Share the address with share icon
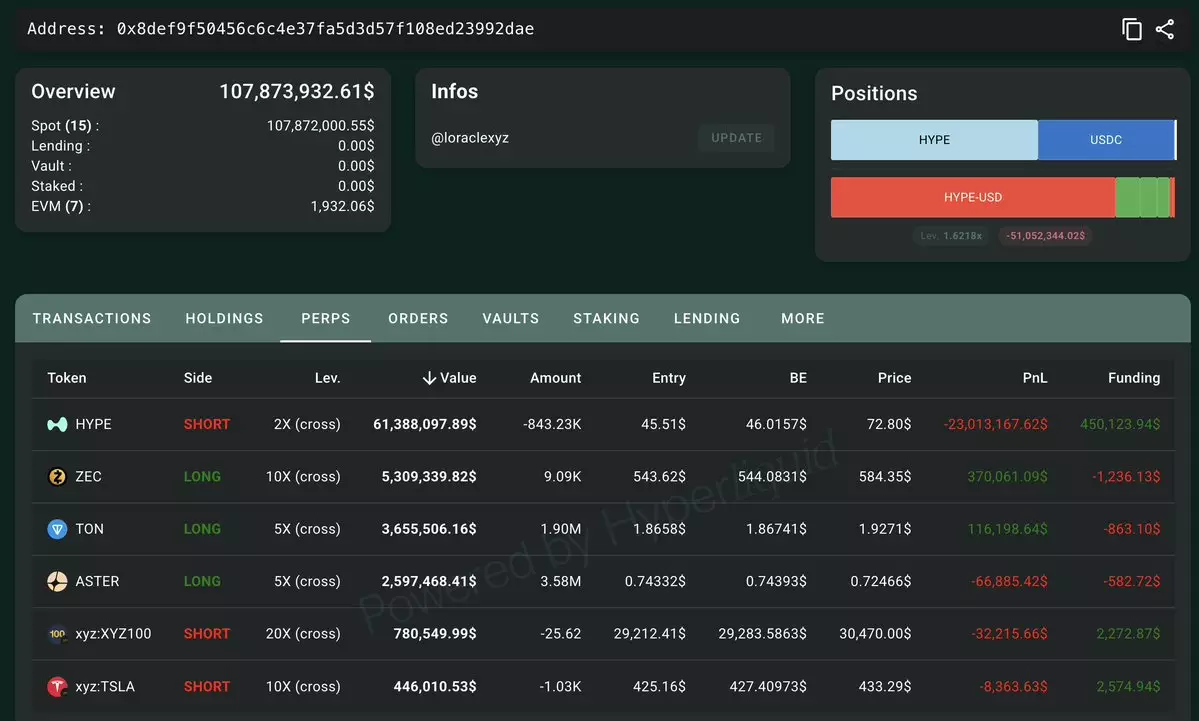The width and height of the screenshot is (1199, 721). 1165,29
